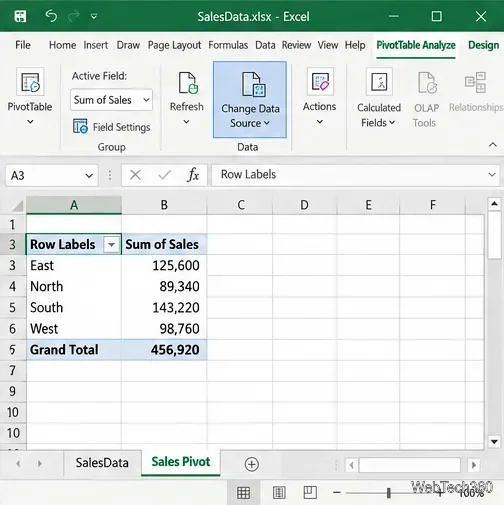Click the Normal view icon

coord(243,493)
